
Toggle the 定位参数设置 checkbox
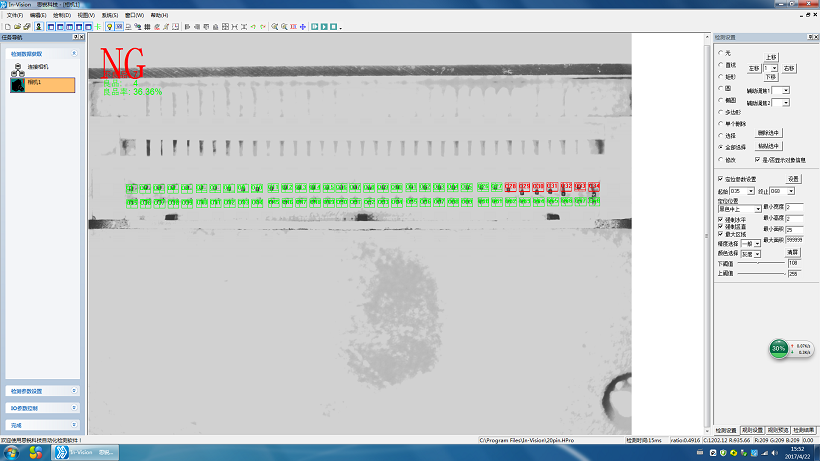pyautogui.click(x=721, y=179)
